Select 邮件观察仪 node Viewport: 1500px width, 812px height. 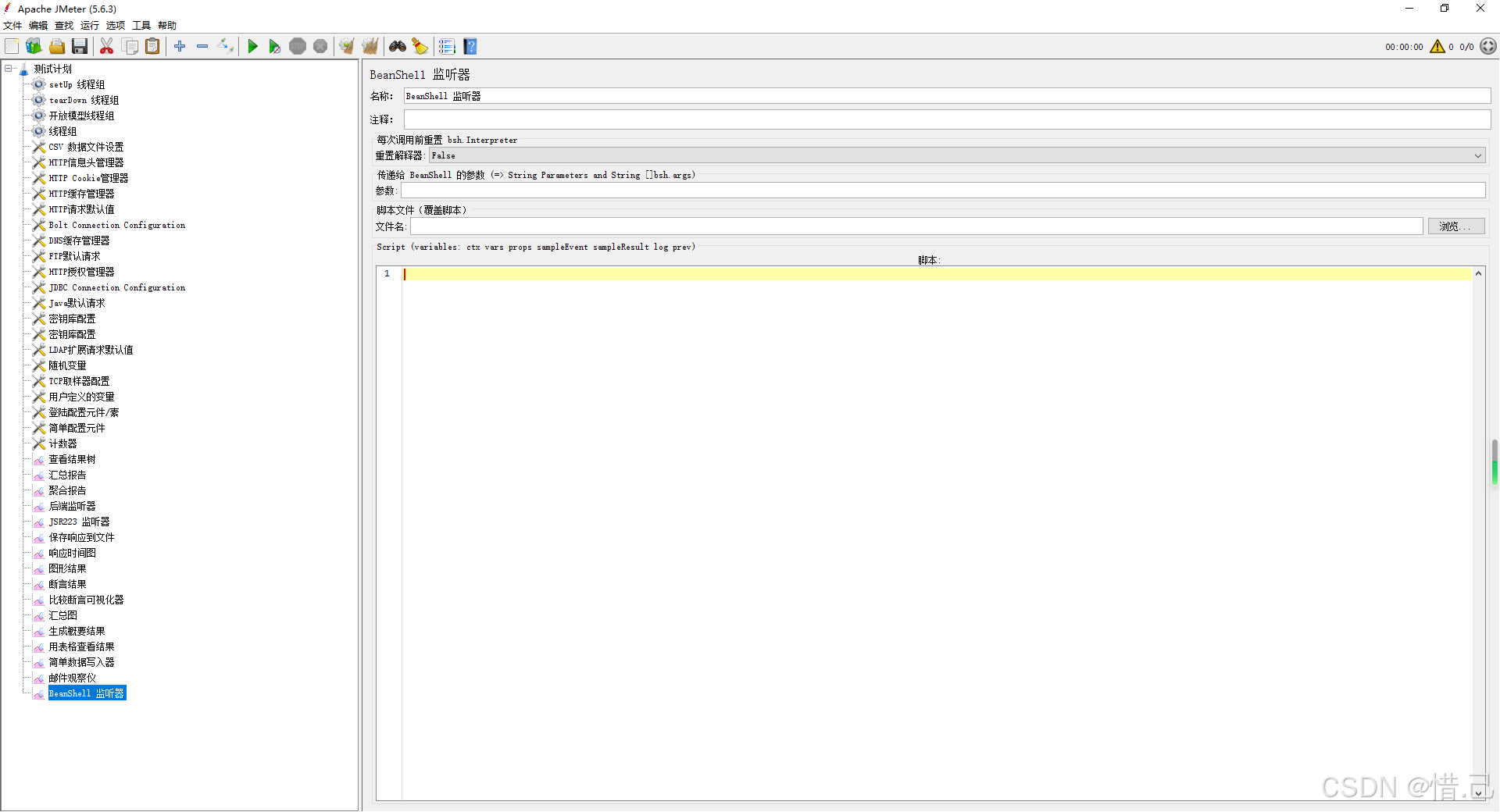[x=72, y=678]
